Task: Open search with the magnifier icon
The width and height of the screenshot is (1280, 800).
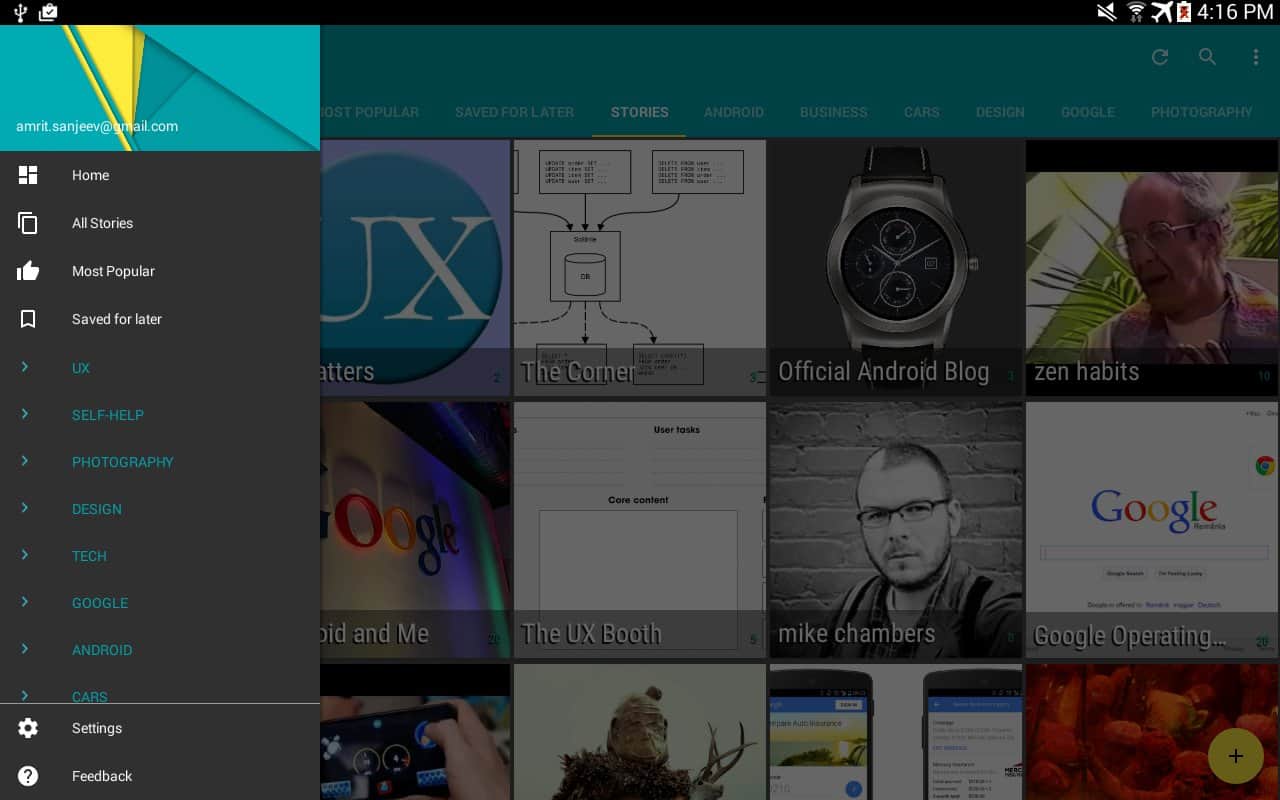Action: [1208, 57]
